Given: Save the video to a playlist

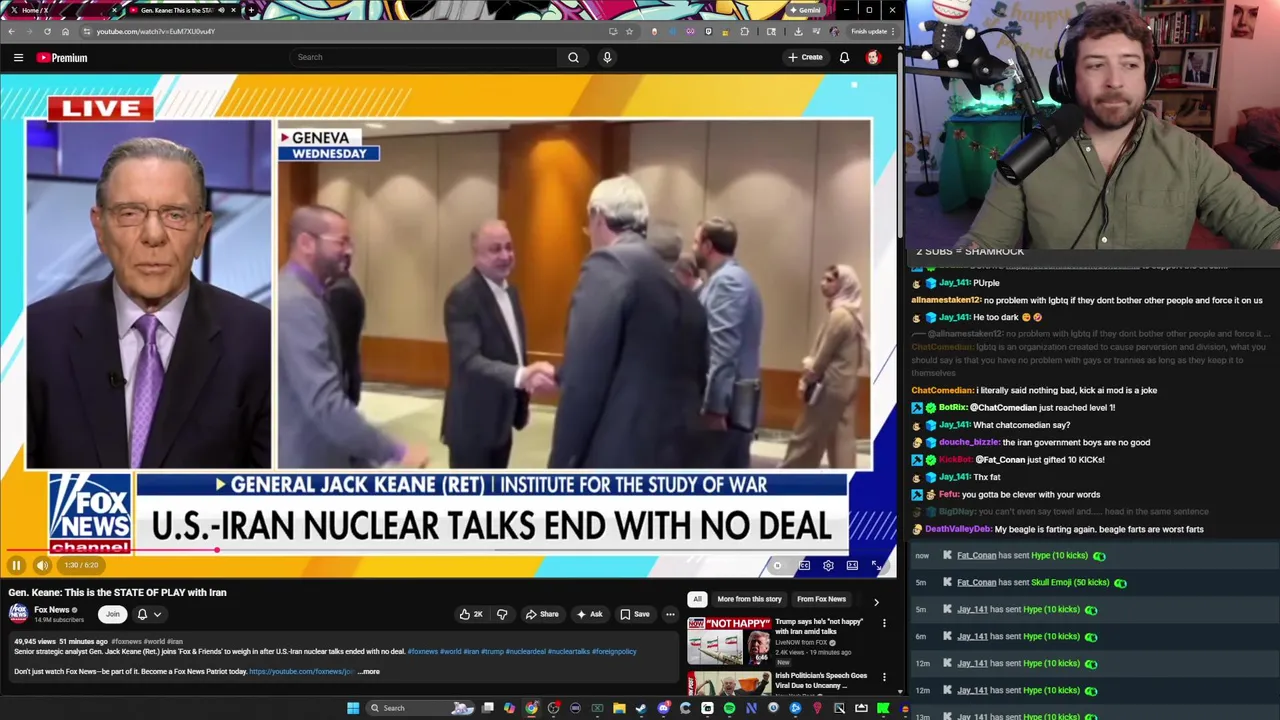Looking at the screenshot, I should click(634, 614).
